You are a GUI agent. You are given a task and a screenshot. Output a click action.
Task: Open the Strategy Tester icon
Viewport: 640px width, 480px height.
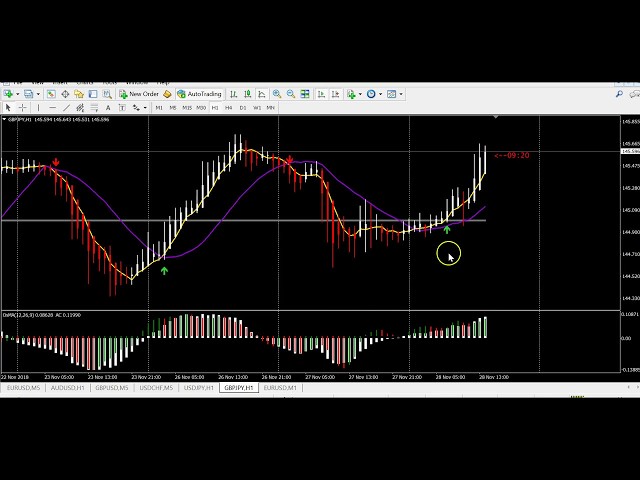tap(107, 94)
